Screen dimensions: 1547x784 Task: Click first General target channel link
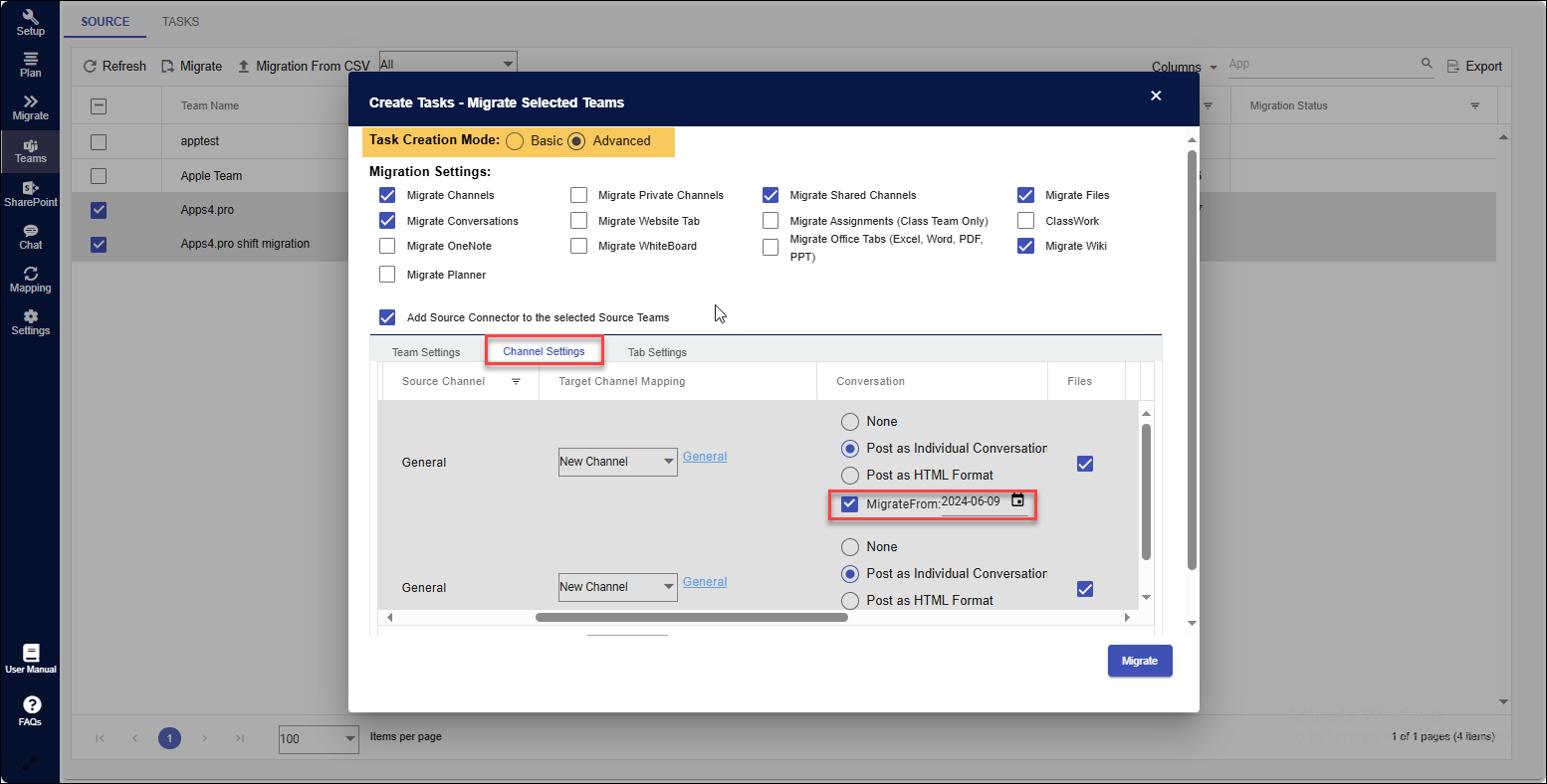tap(705, 457)
